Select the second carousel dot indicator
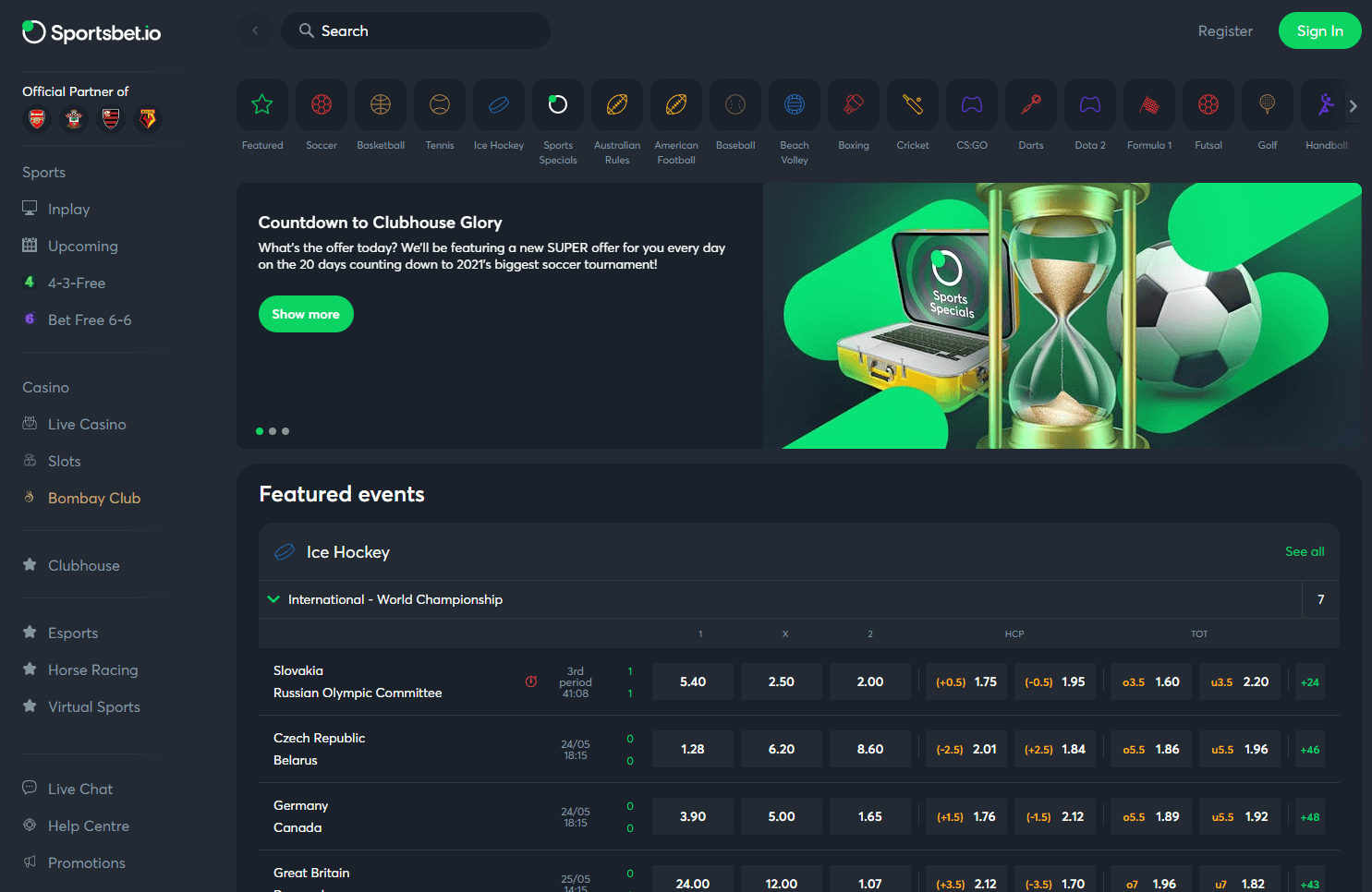This screenshot has height=892, width=1372. 273,430
